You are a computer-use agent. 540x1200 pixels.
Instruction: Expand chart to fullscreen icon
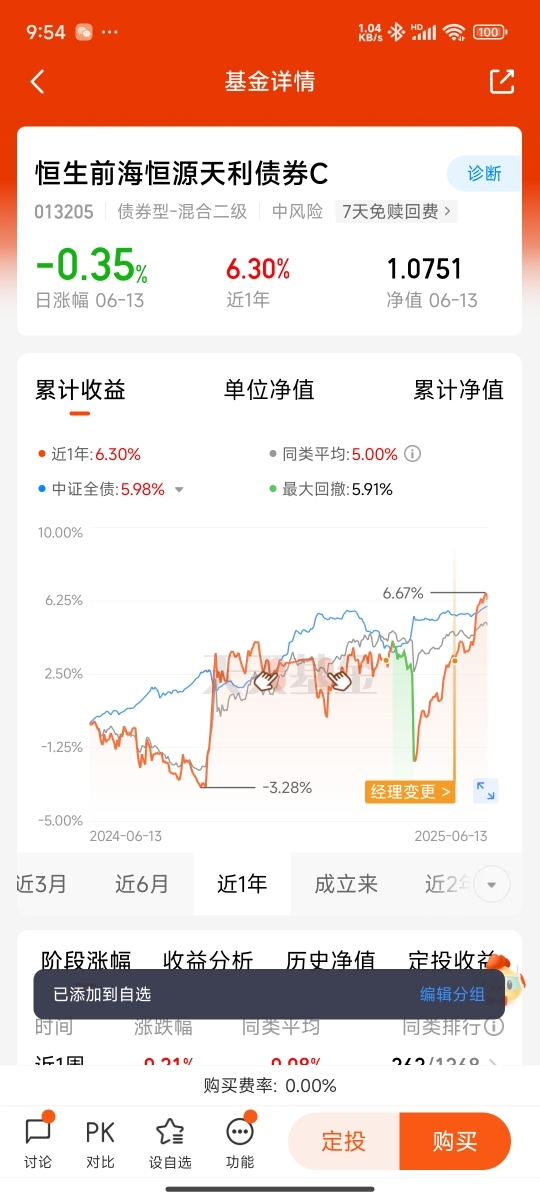pos(486,791)
